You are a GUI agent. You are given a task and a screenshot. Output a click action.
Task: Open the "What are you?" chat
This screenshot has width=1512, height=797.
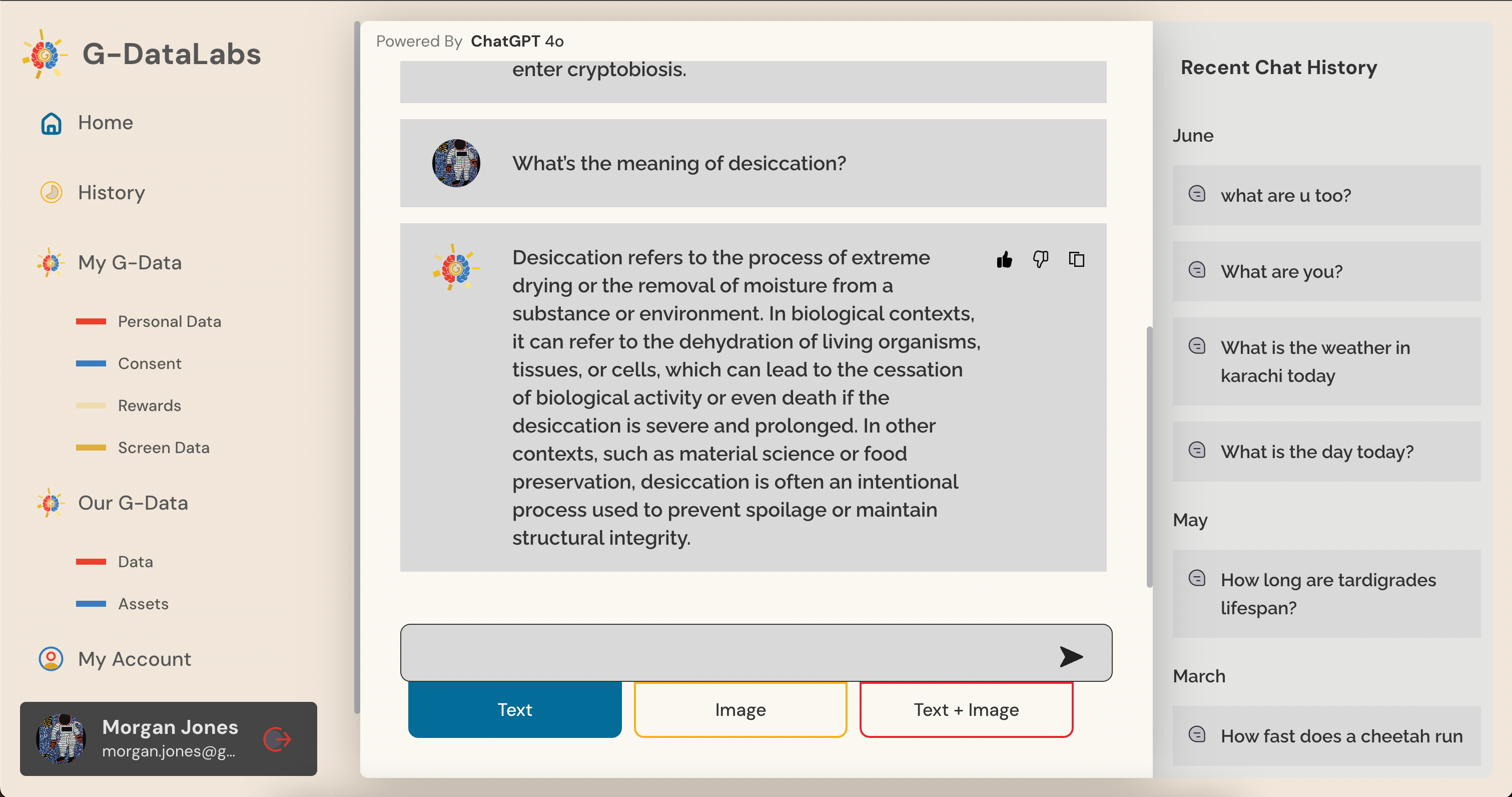point(1326,271)
